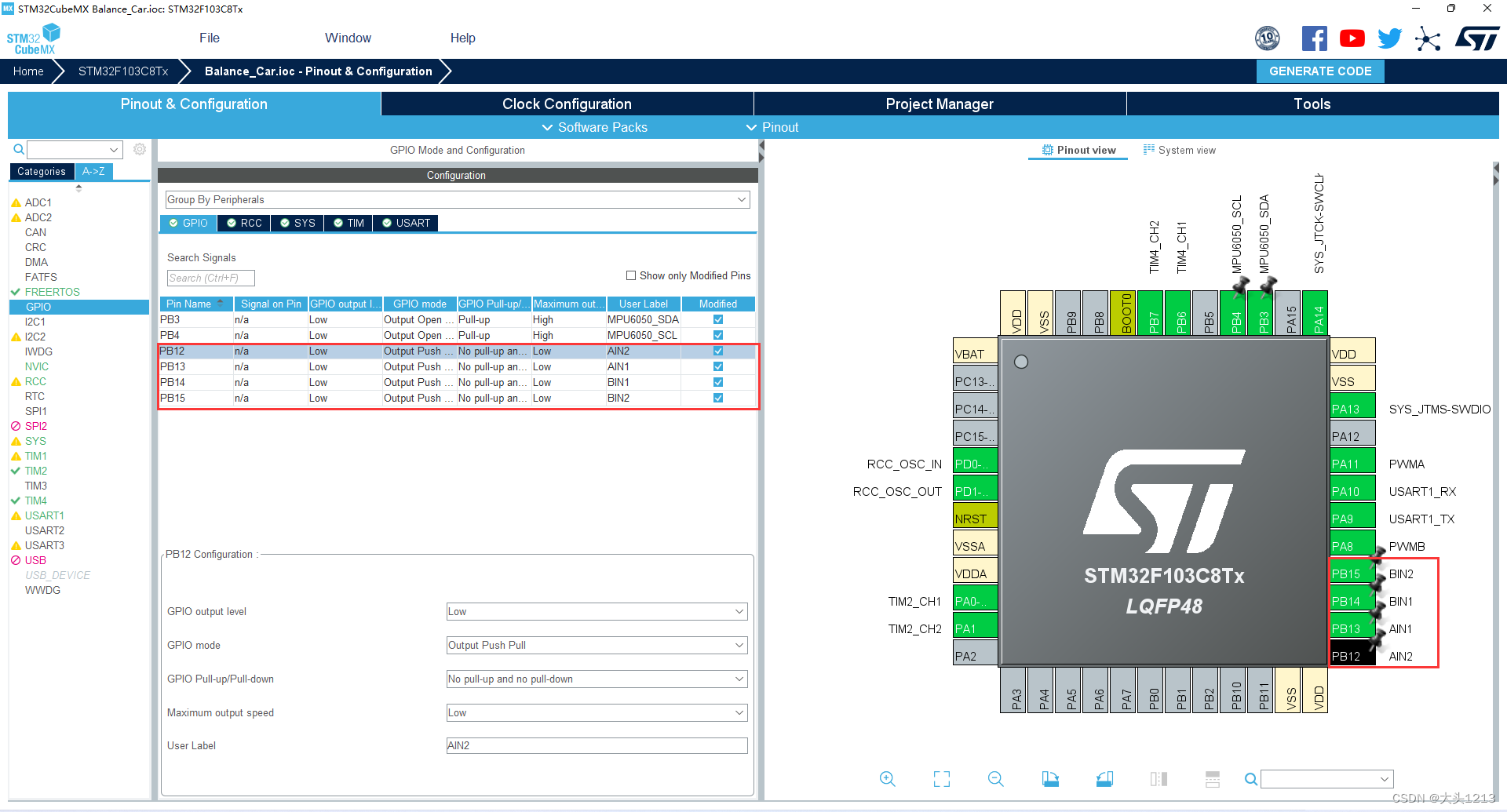This screenshot has height=812, width=1507.
Task: Click the Search Signals input field
Action: tap(210, 278)
